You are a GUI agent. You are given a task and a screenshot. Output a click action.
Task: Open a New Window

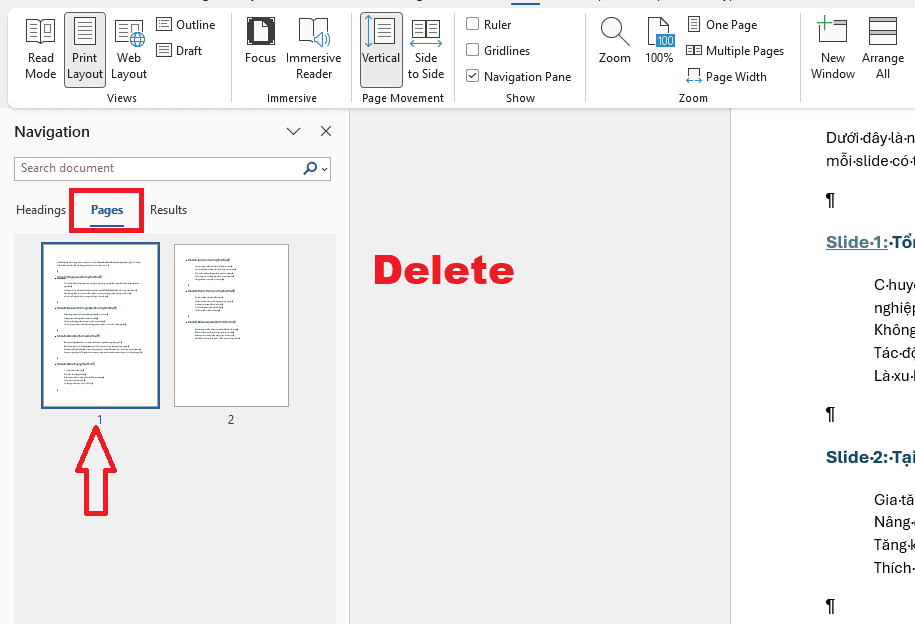833,50
